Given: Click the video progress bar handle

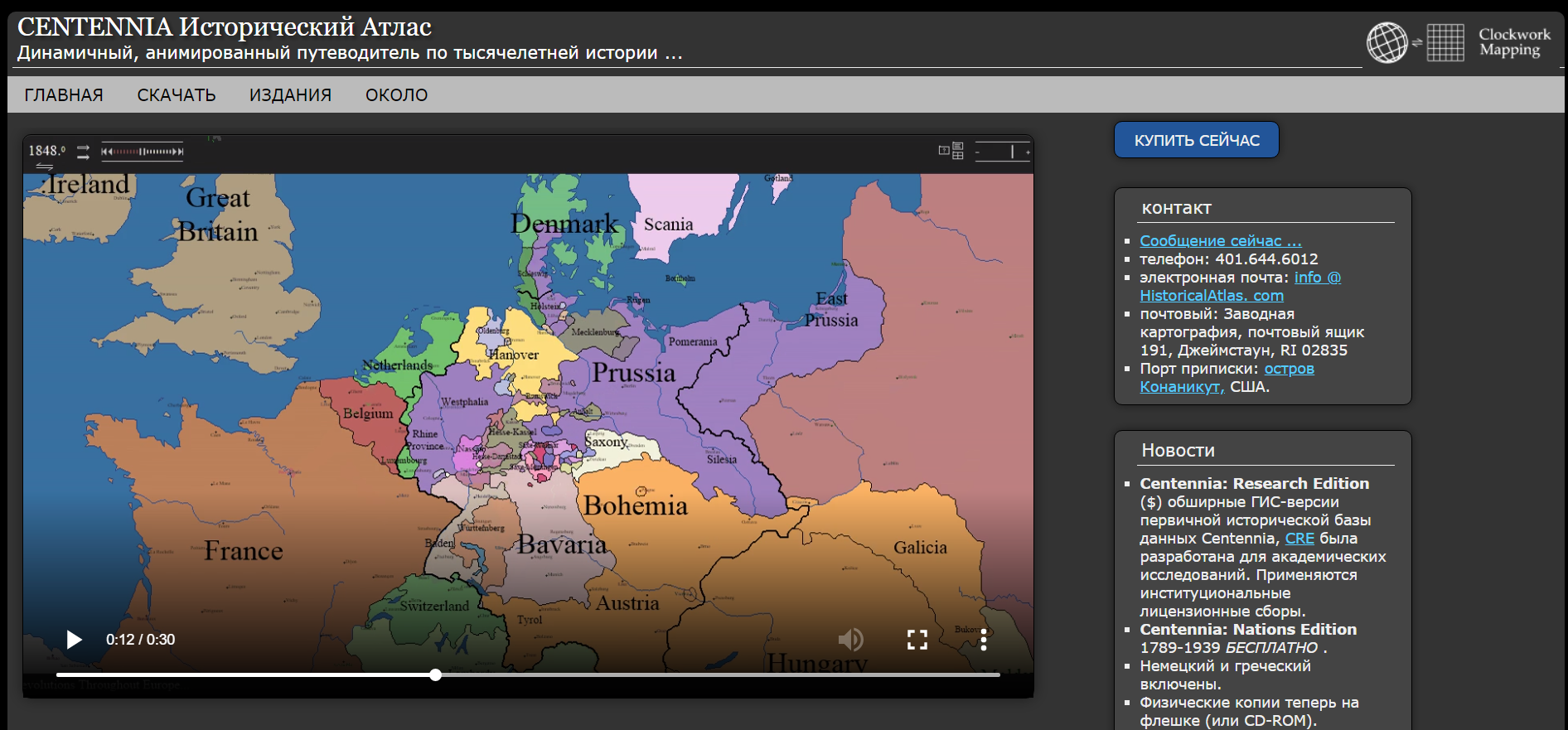Looking at the screenshot, I should click(x=435, y=675).
